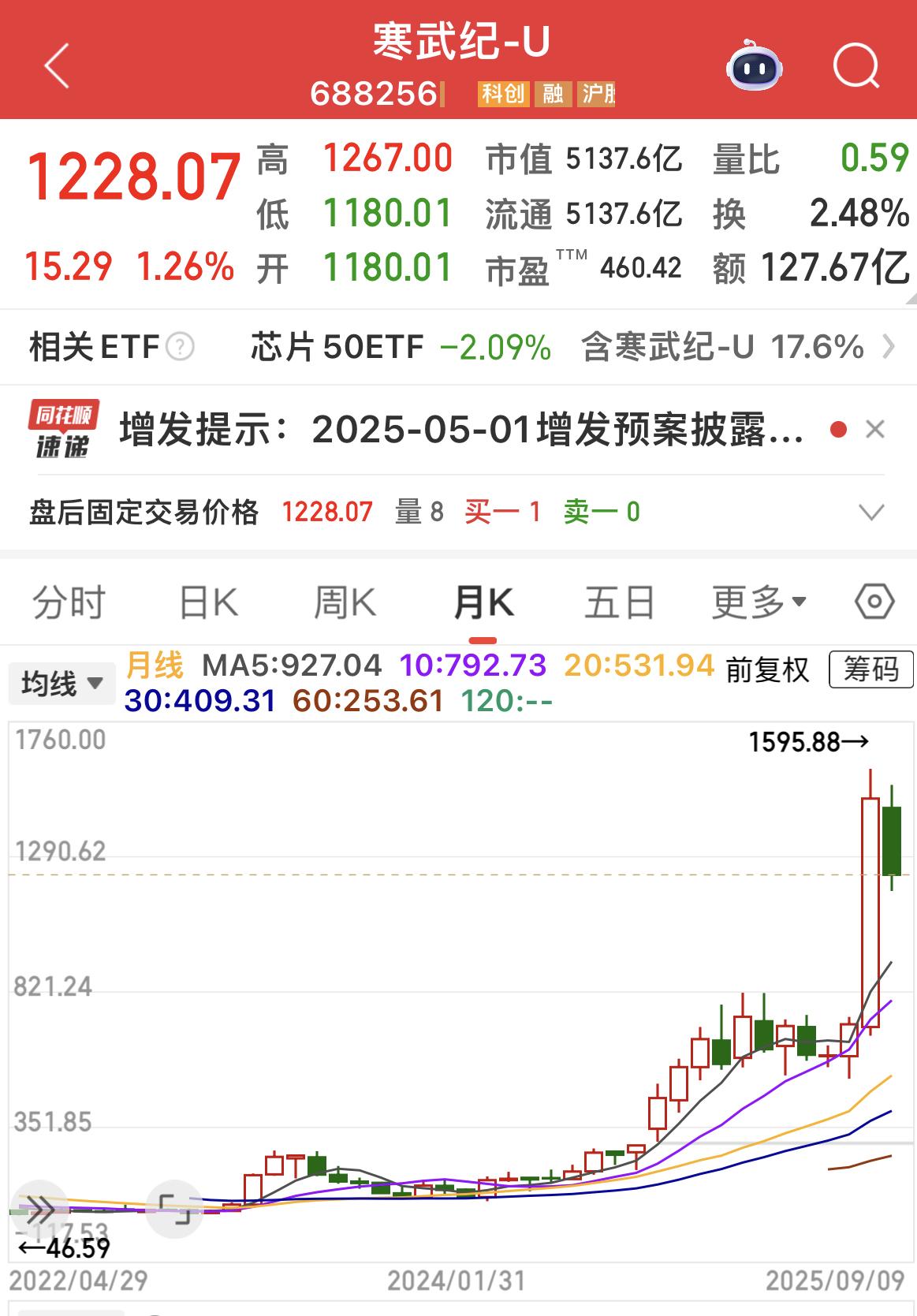The height and width of the screenshot is (1316, 917).
Task: Open the 更多 chart period dropdown
Action: [x=759, y=603]
